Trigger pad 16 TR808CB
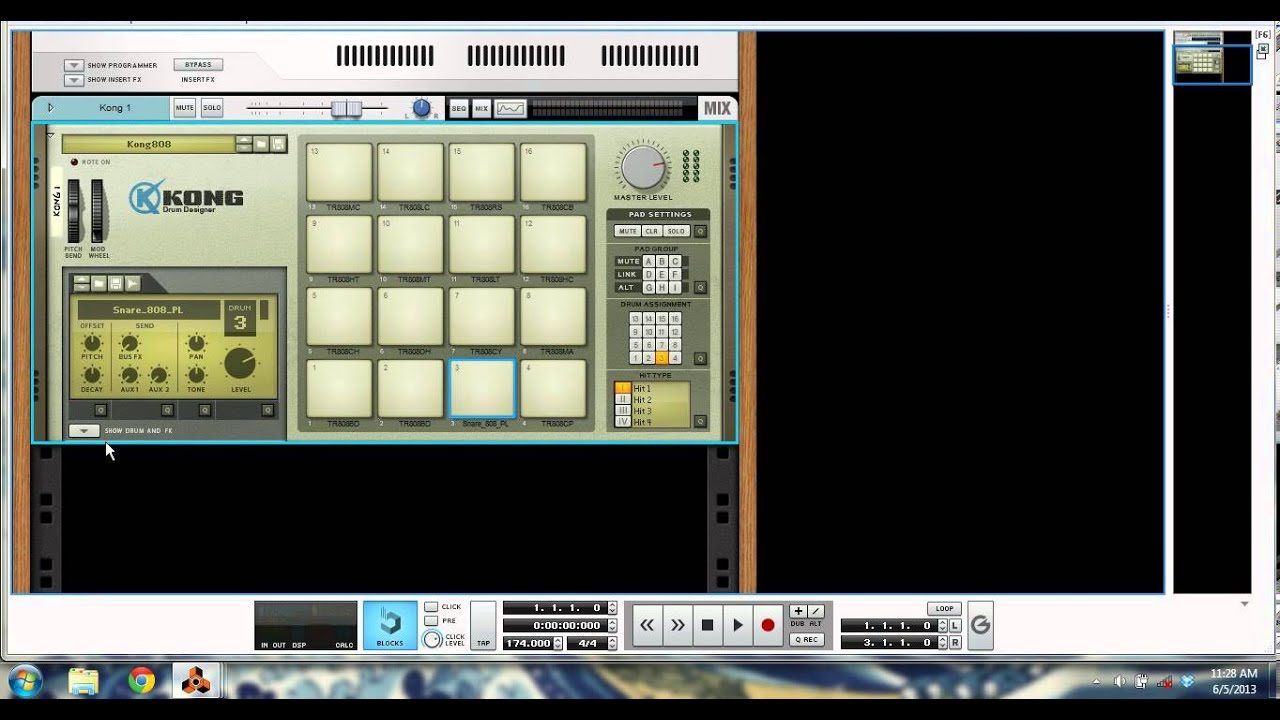1280x720 pixels. (553, 172)
